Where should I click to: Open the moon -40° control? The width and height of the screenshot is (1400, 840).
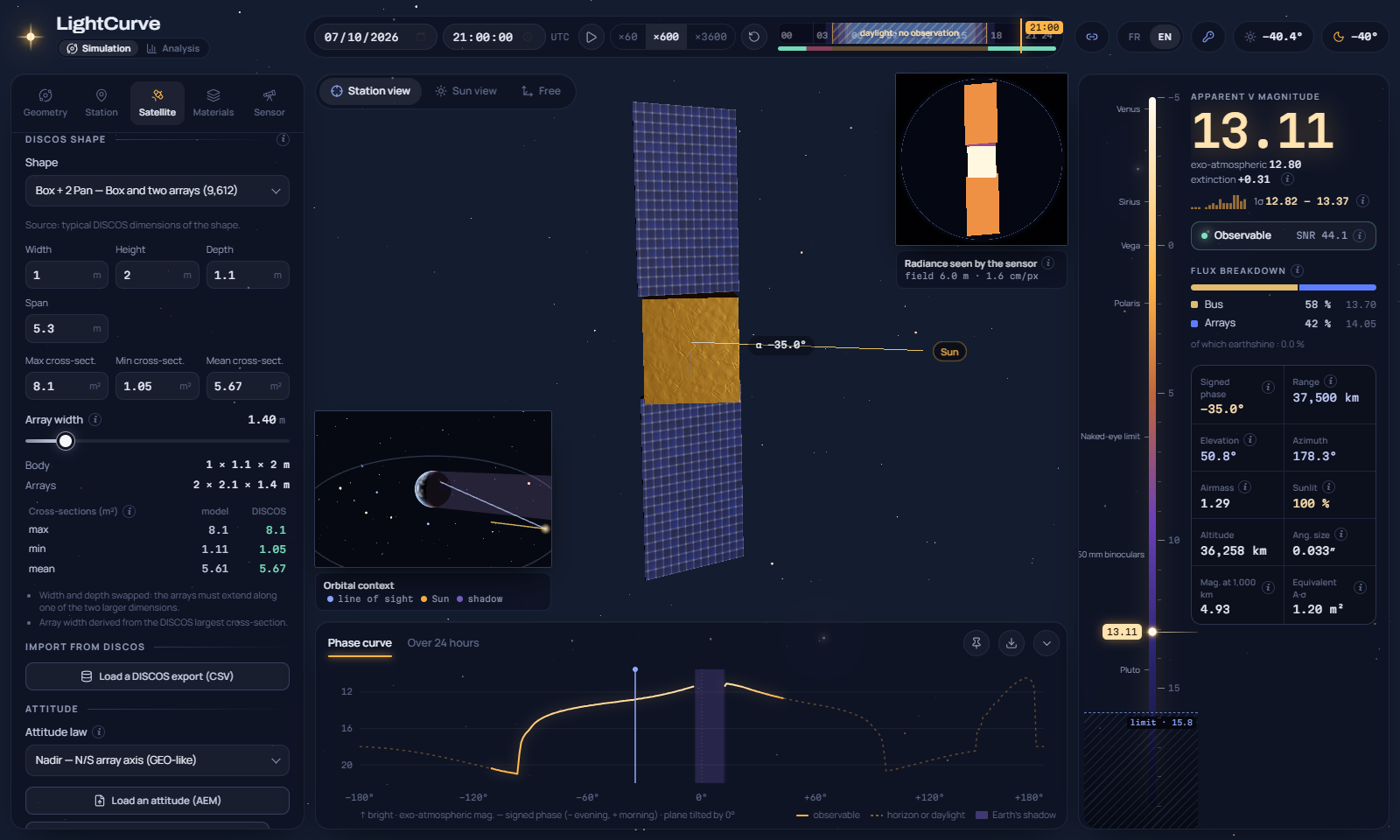(x=1354, y=37)
